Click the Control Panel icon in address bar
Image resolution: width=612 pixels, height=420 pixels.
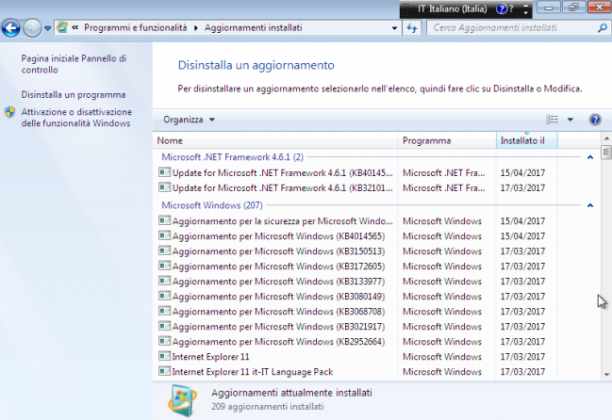pos(62,28)
